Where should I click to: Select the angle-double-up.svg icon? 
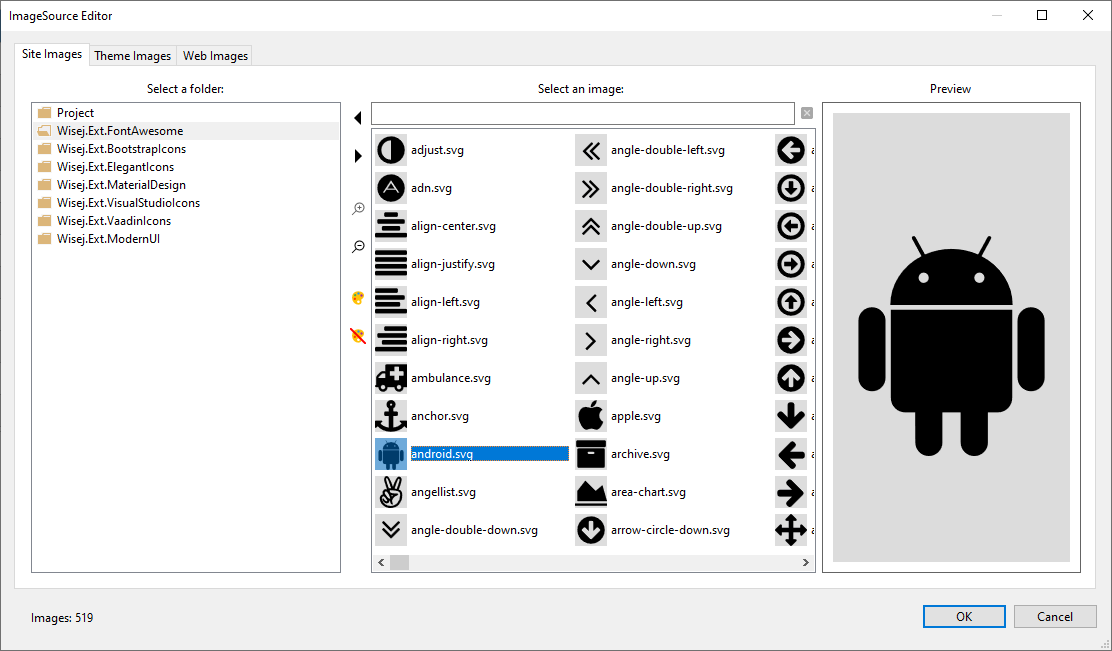pos(591,226)
